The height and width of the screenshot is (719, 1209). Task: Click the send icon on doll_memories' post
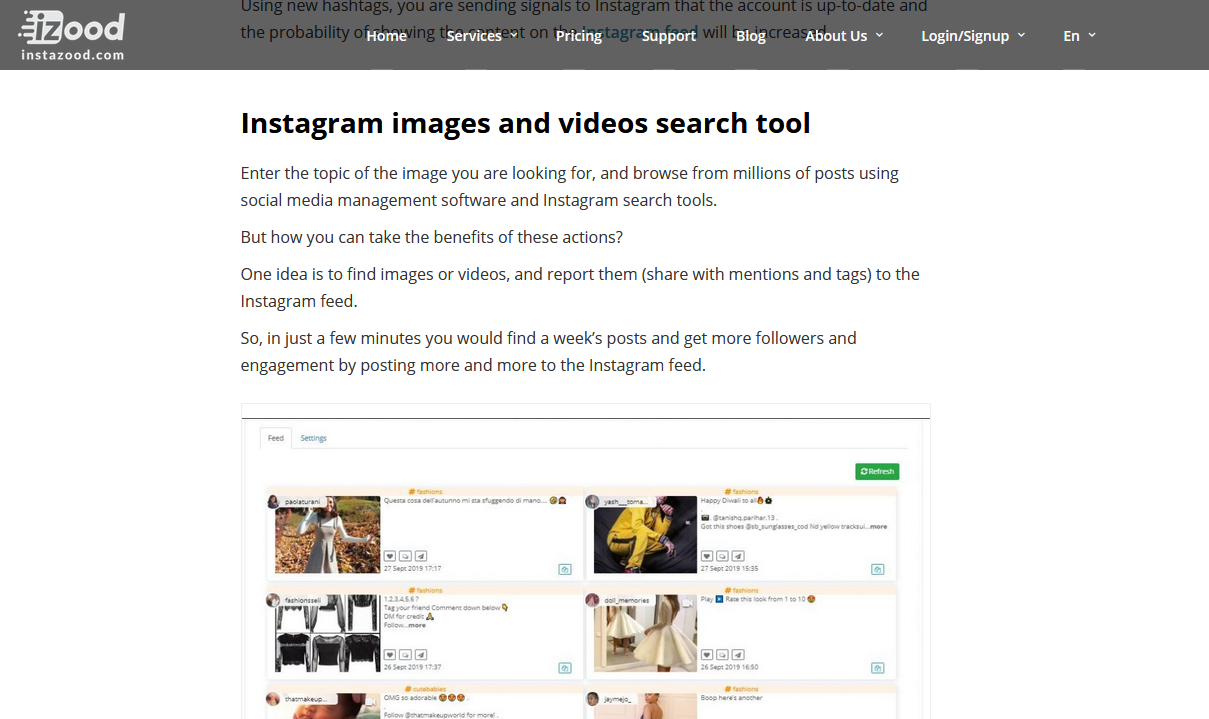(x=736, y=654)
